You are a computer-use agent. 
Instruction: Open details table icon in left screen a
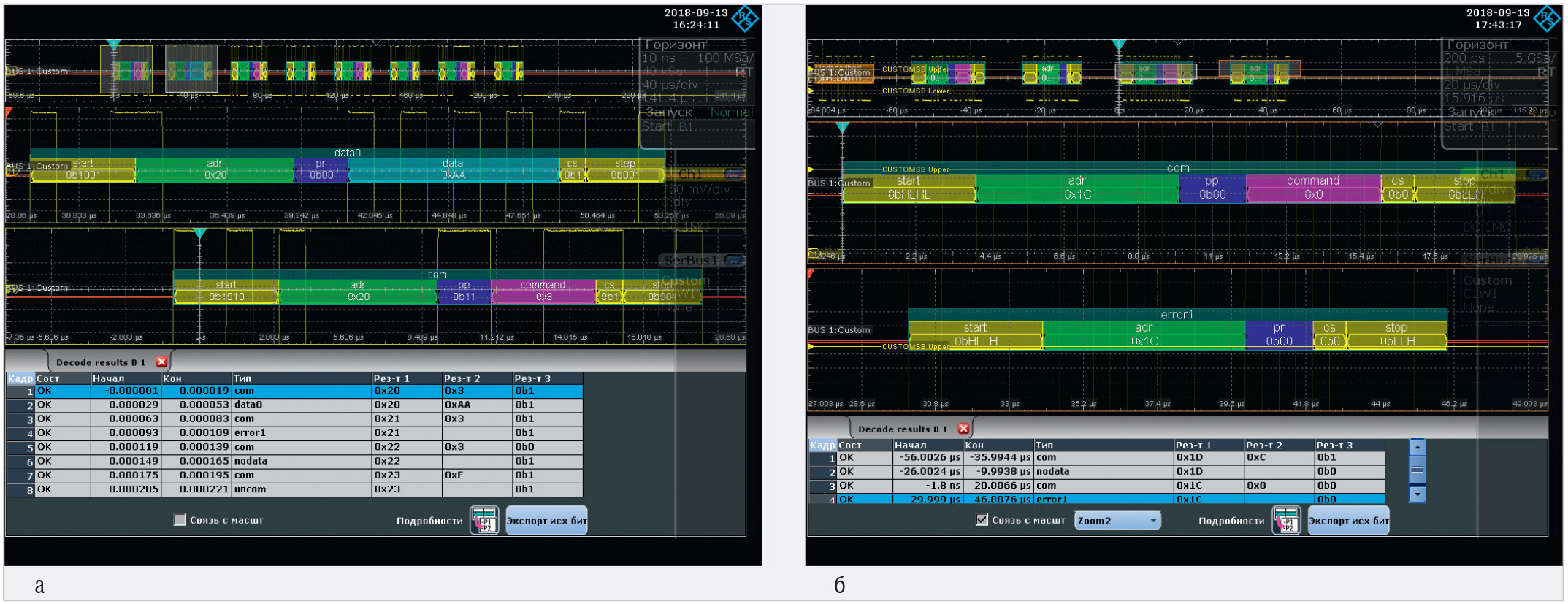click(484, 520)
